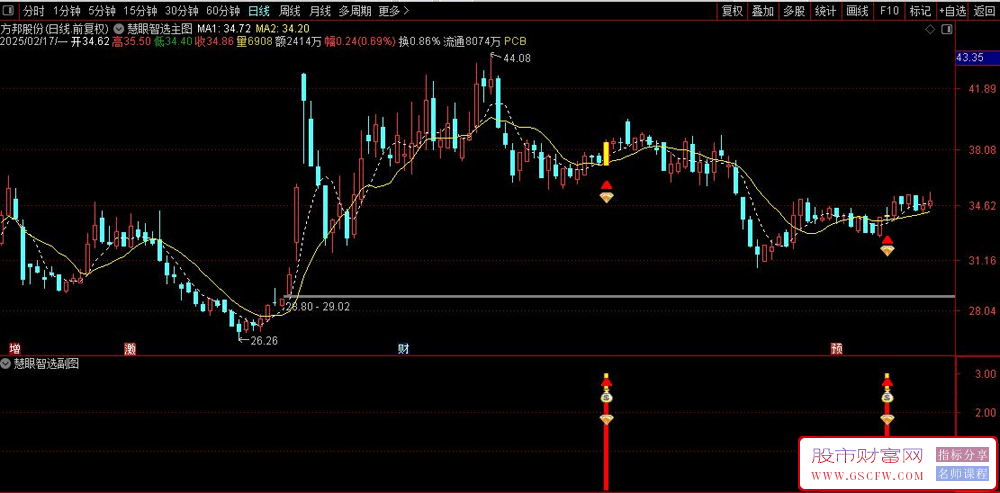Image resolution: width=1000 pixels, height=493 pixels.
Task: Click the 财 financial report marker
Action: pos(403,348)
